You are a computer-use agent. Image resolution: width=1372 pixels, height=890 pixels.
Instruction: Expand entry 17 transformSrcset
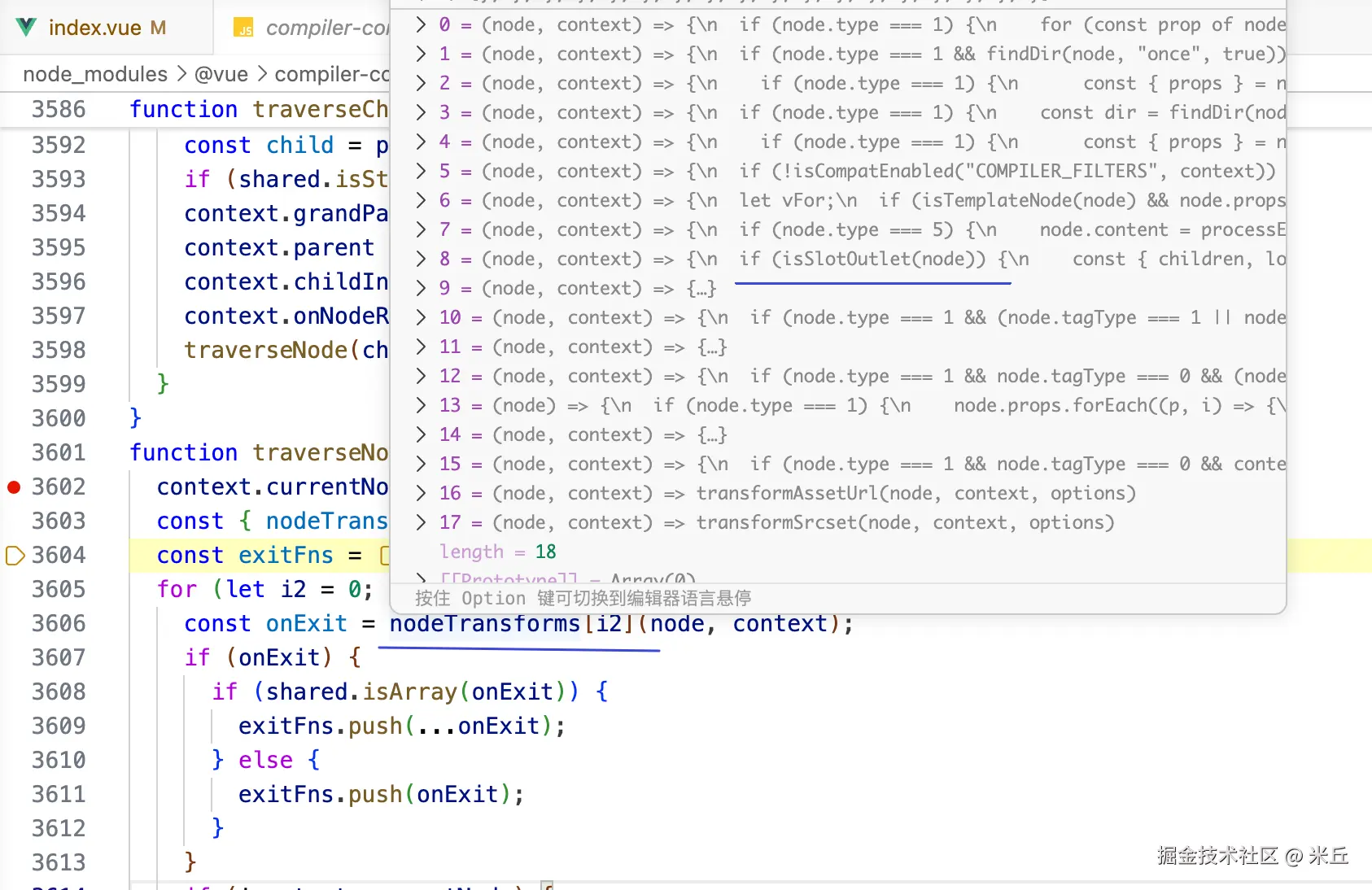tap(421, 522)
